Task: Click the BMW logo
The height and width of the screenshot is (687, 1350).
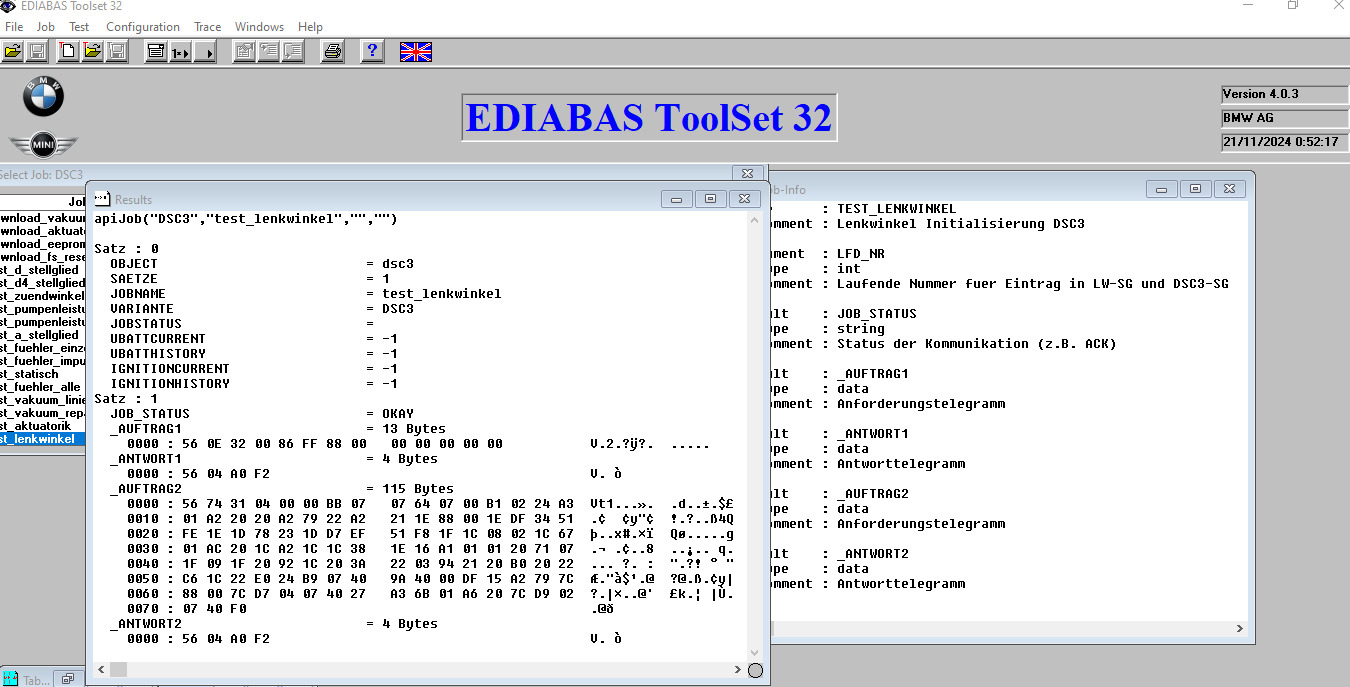Action: [x=43, y=96]
